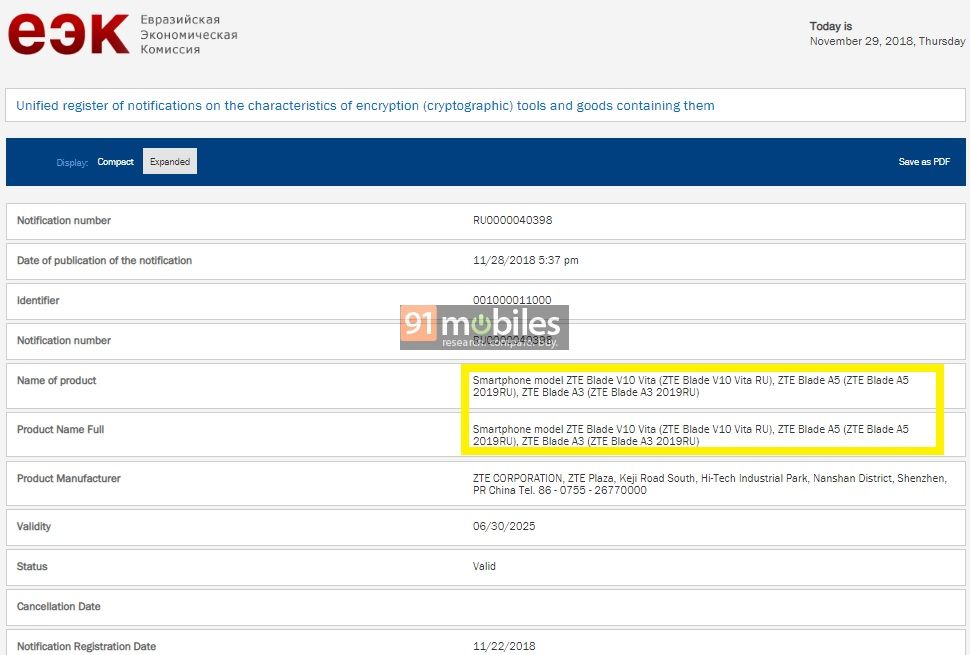Click the Display: label in blue bar
Viewport: 970px width, 655px height.
coord(72,162)
